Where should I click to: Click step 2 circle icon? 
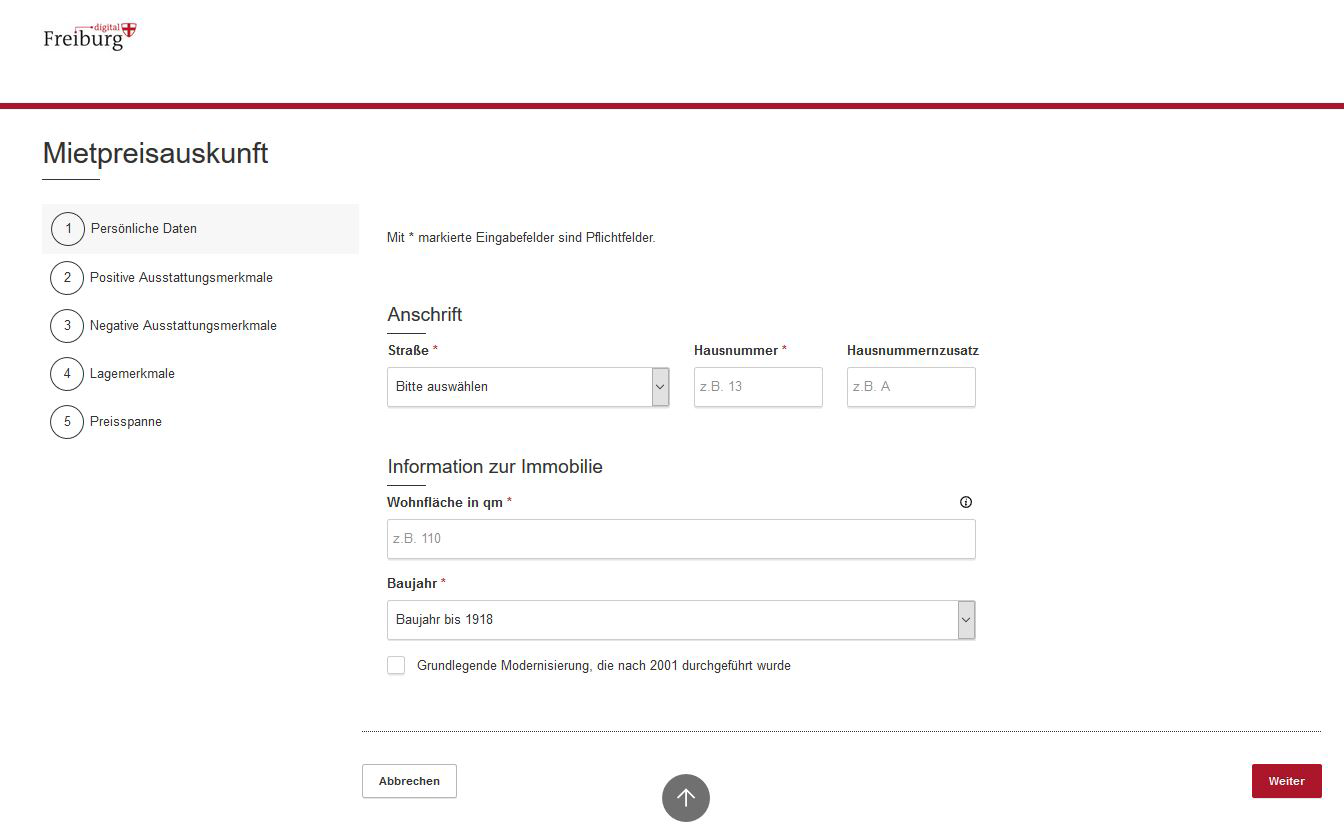[67, 278]
